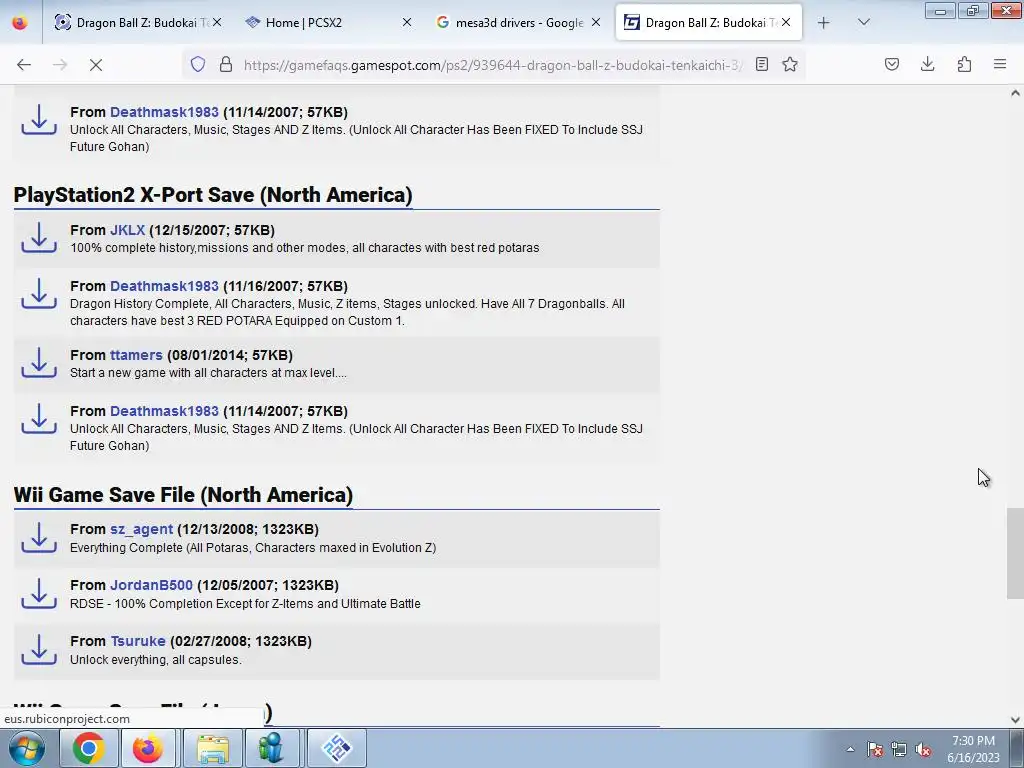The image size is (1024, 768).
Task: Focus the gamefaqs URL address bar
Action: coord(492,65)
